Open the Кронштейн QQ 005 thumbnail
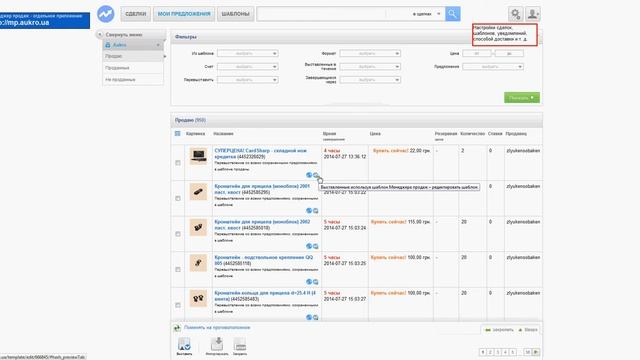640x360 pixels. coord(198,262)
